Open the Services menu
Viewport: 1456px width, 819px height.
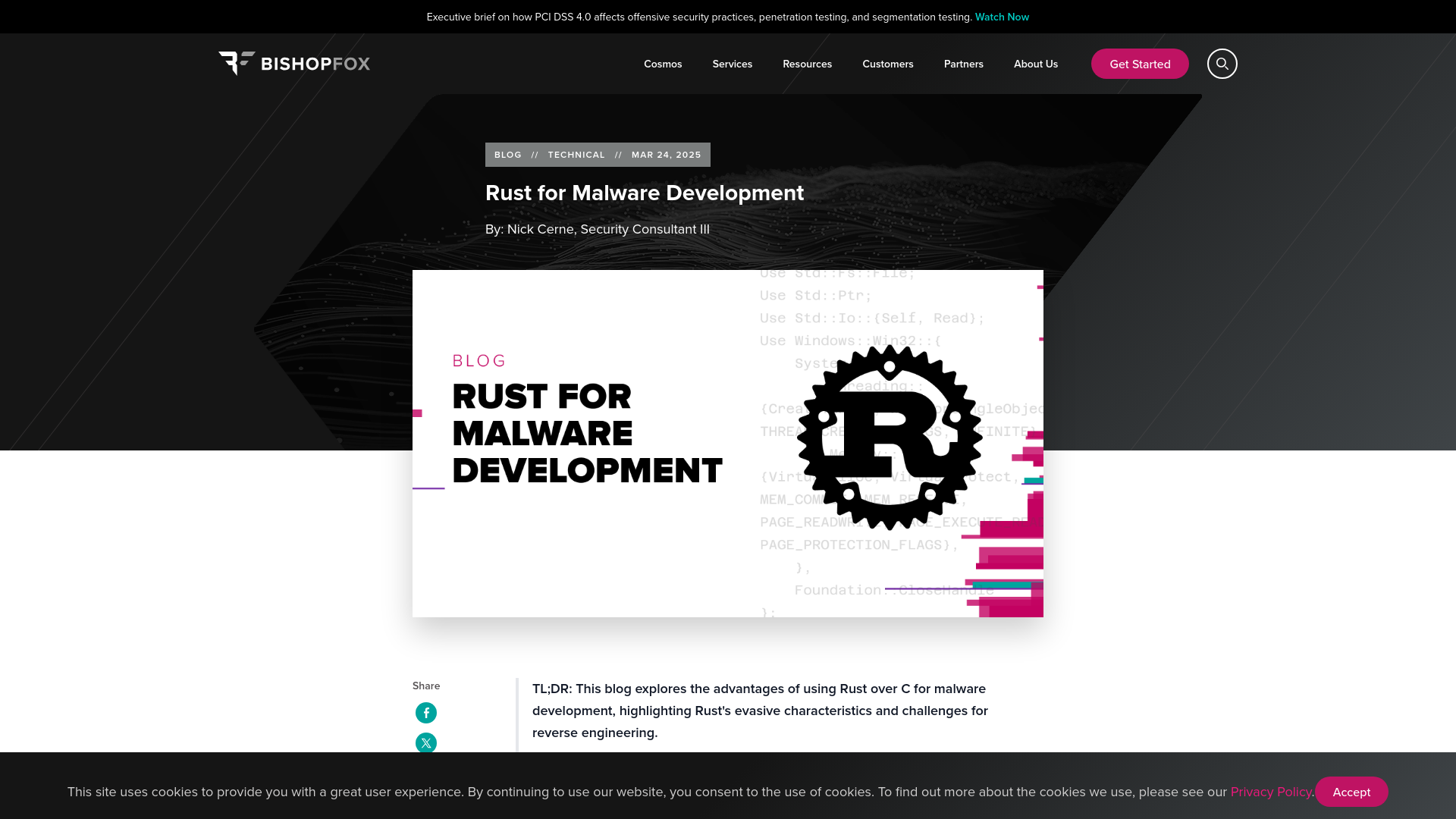tap(733, 64)
